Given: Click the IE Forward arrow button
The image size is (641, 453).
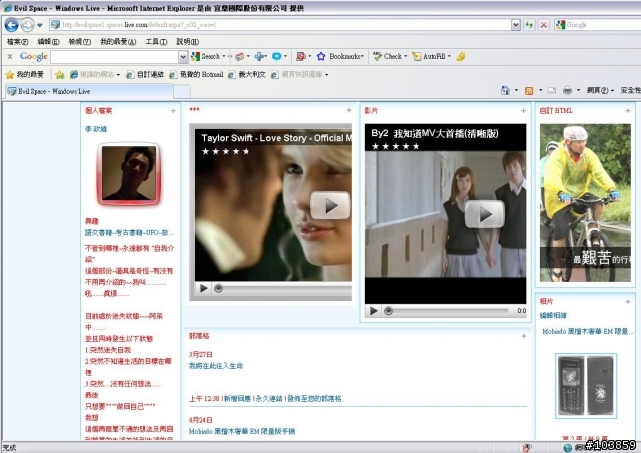Looking at the screenshot, I should [27, 25].
